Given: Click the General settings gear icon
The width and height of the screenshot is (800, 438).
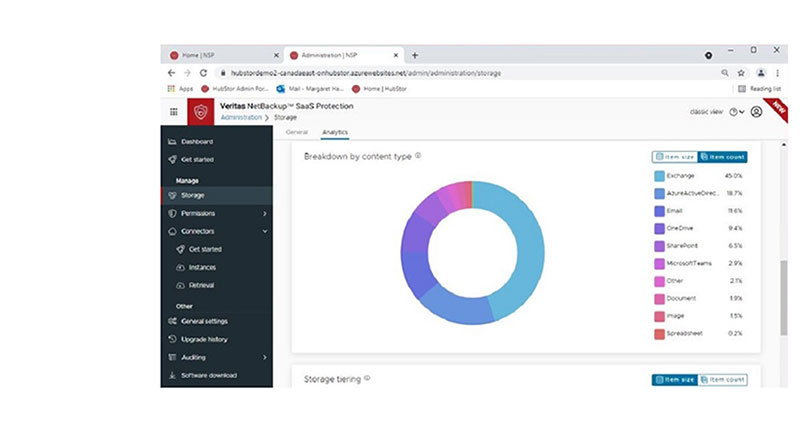Looking at the screenshot, I should (x=172, y=321).
